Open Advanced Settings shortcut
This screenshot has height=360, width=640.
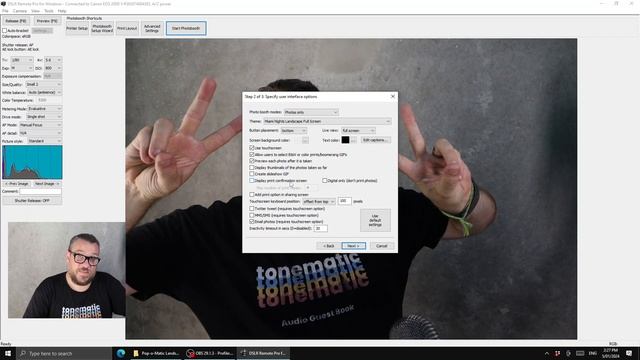152,28
